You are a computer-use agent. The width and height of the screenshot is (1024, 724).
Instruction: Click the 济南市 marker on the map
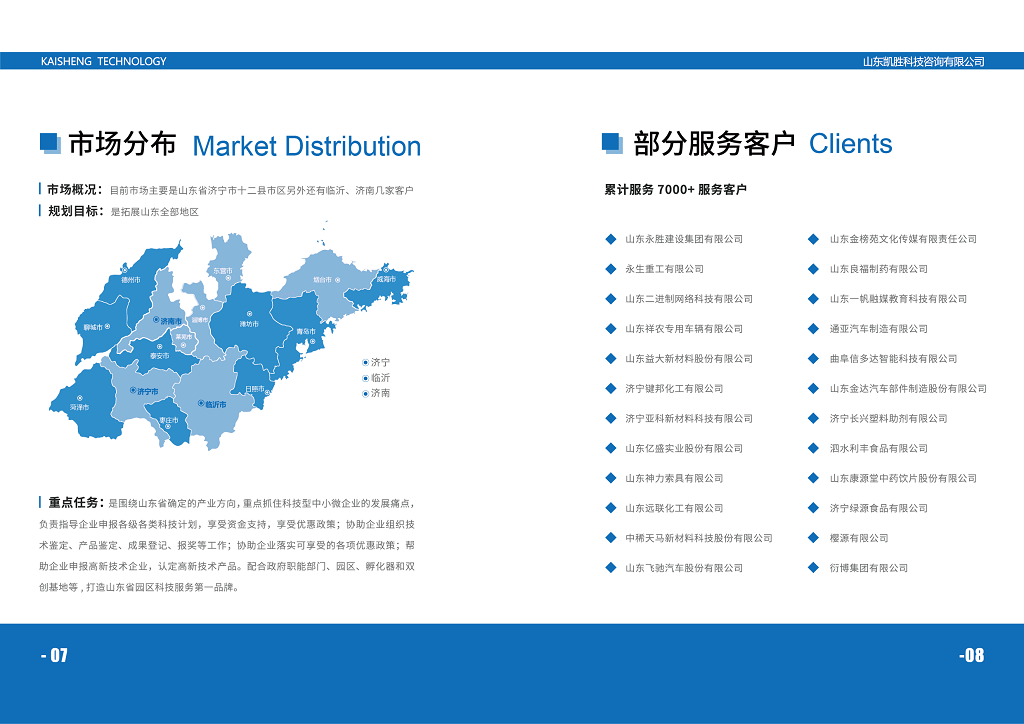[156, 321]
